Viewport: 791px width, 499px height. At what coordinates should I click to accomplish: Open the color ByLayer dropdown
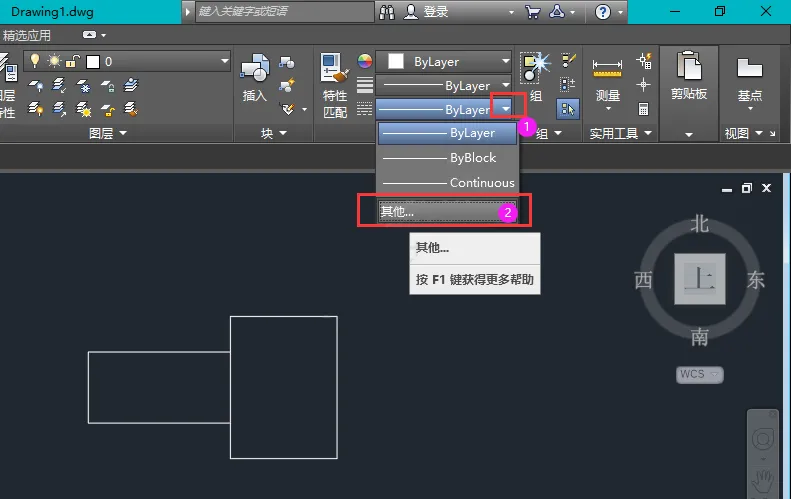point(444,62)
